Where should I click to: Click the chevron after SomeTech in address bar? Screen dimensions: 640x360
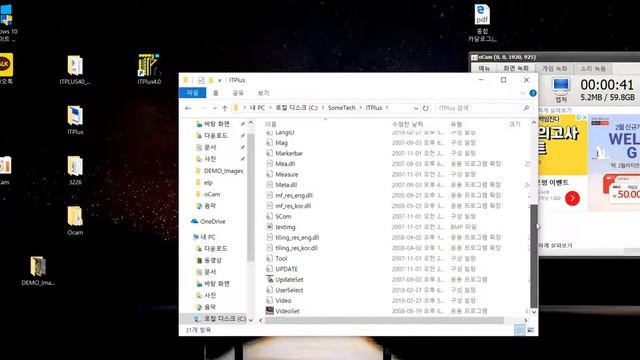(361, 108)
